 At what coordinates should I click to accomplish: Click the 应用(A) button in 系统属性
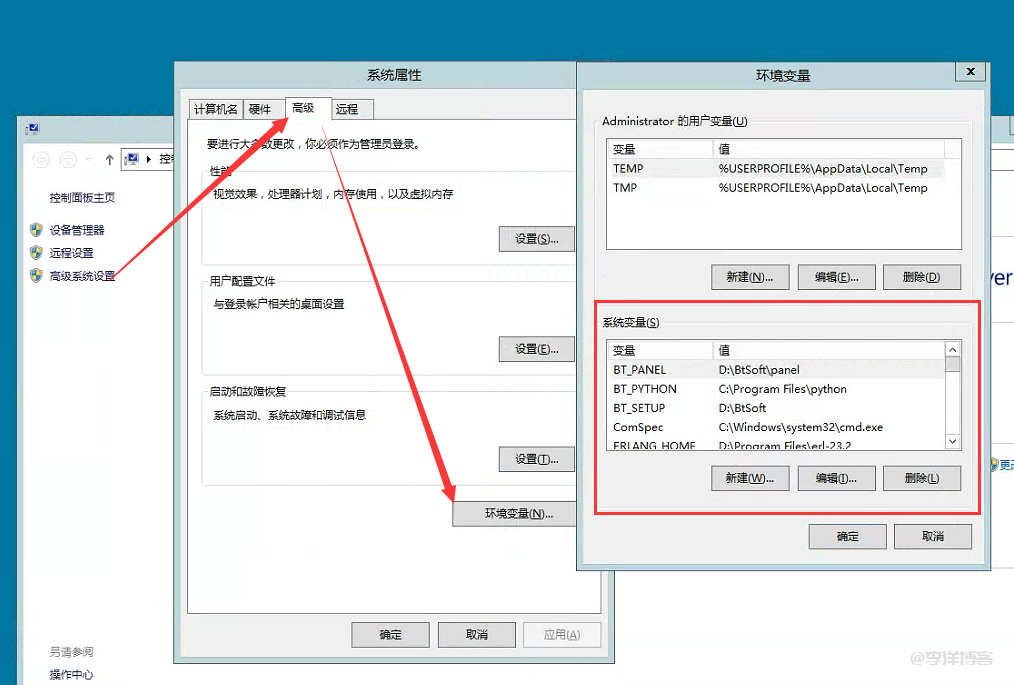coord(563,634)
